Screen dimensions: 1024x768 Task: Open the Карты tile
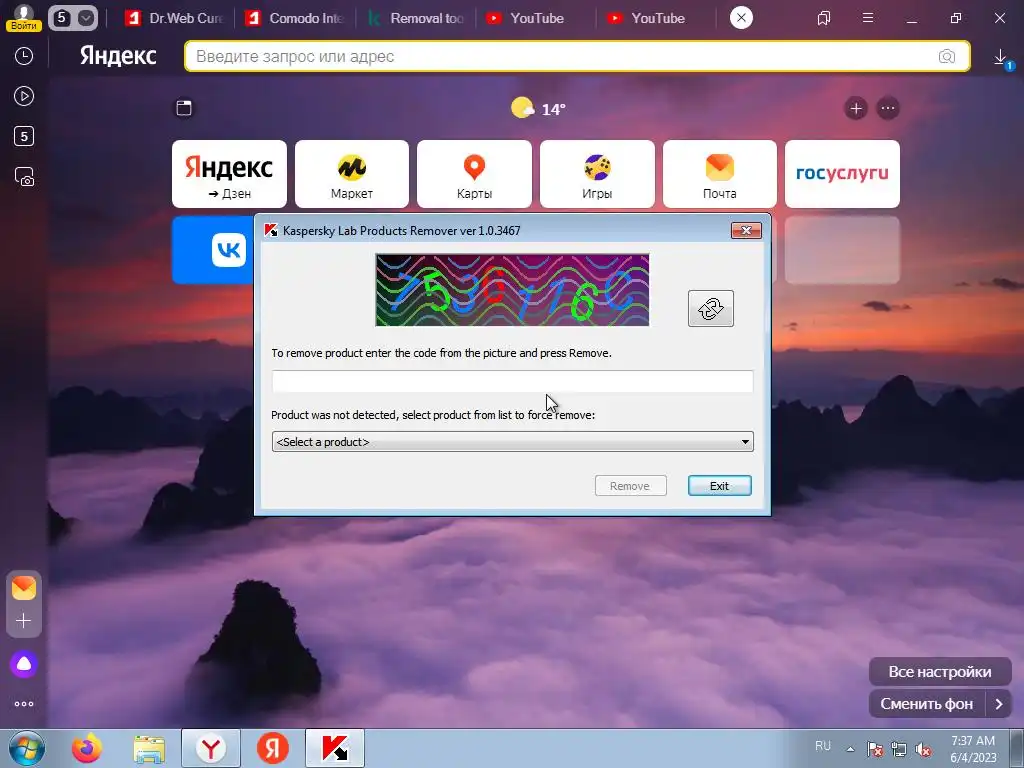474,174
